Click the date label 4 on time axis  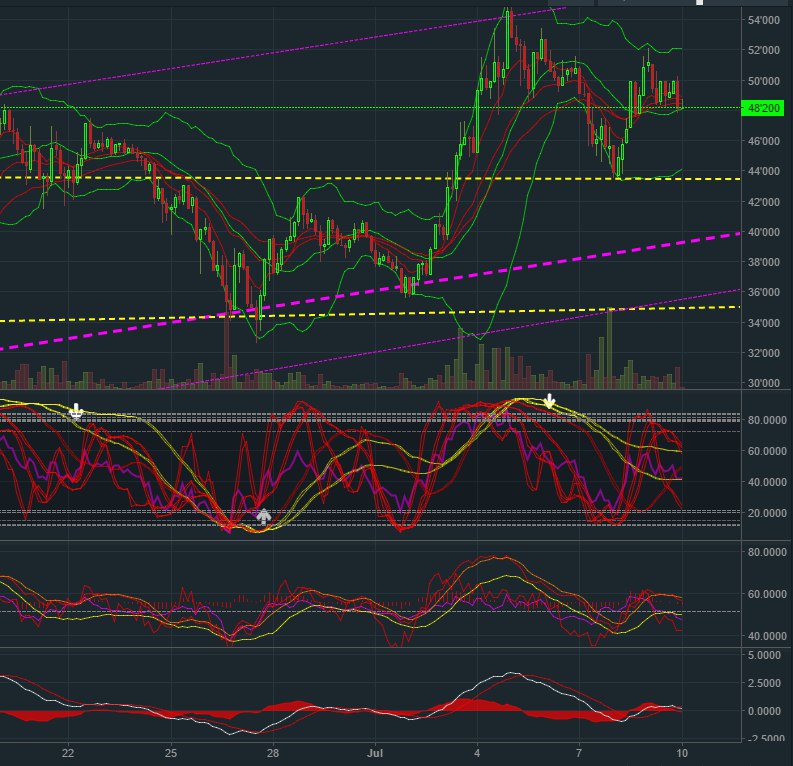coord(477,753)
